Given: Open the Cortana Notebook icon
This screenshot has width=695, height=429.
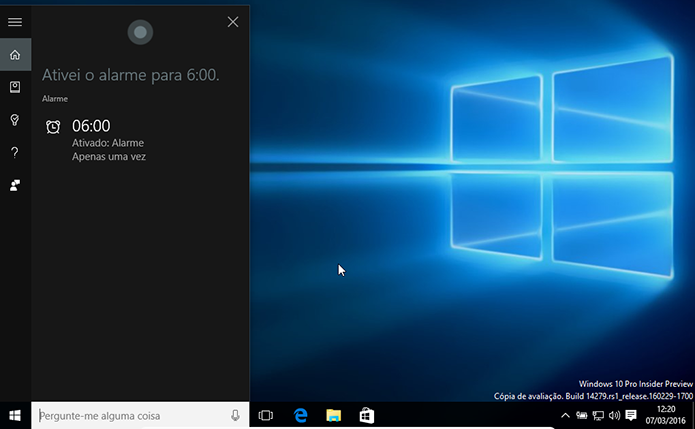Looking at the screenshot, I should tap(15, 87).
